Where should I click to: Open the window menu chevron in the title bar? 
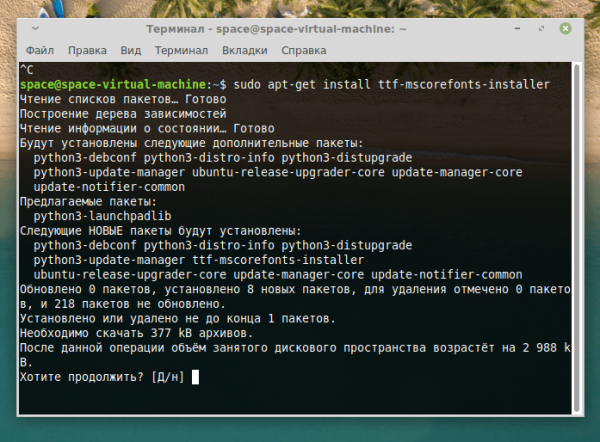(x=35, y=28)
